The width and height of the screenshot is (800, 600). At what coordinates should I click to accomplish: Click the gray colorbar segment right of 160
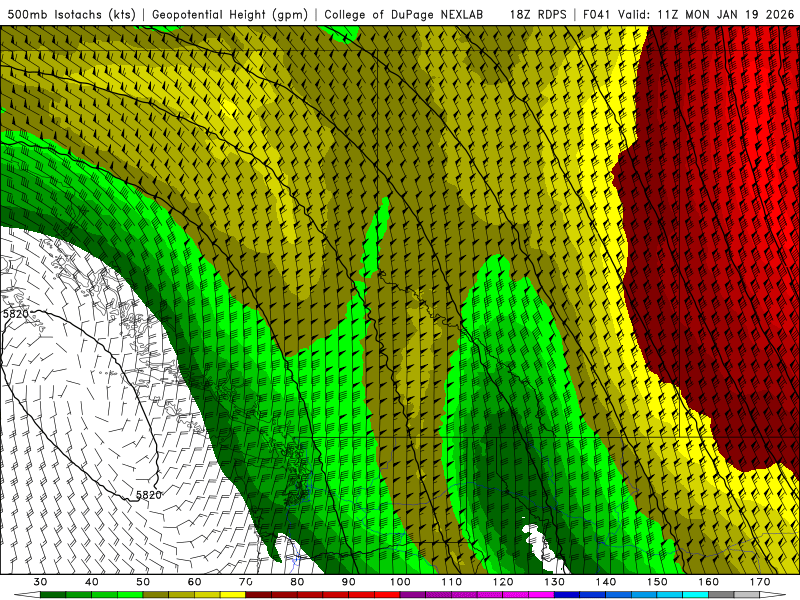click(x=721, y=595)
